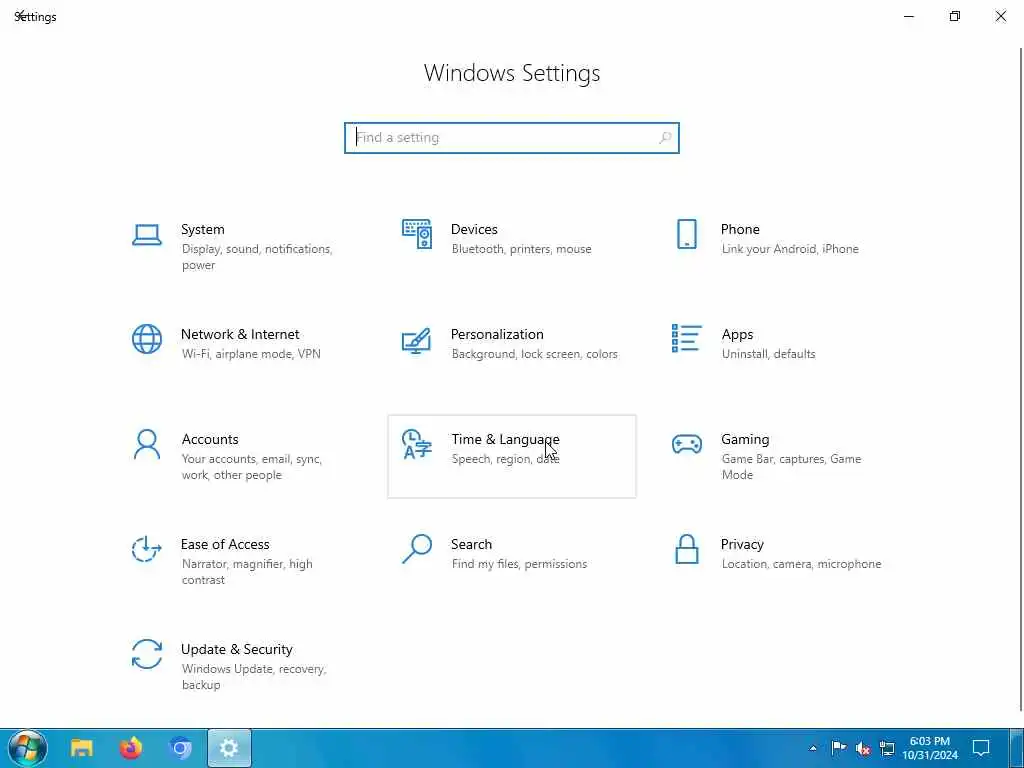This screenshot has height=768, width=1024.
Task: Click the Phone heading
Action: (740, 229)
